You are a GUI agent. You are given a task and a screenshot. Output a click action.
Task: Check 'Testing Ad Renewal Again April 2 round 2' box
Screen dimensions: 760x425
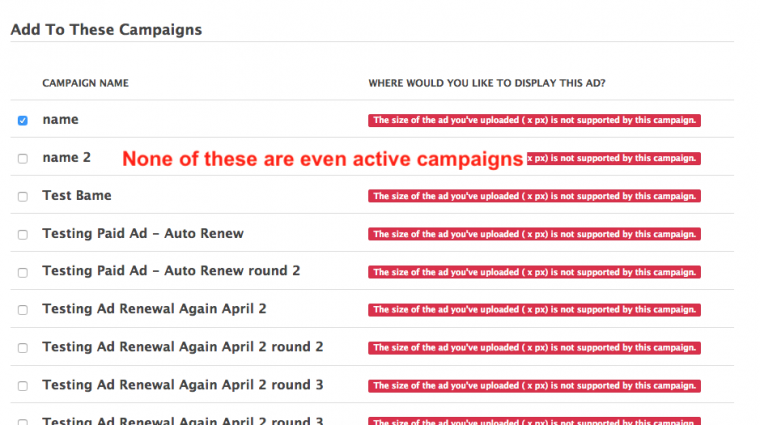click(22, 348)
